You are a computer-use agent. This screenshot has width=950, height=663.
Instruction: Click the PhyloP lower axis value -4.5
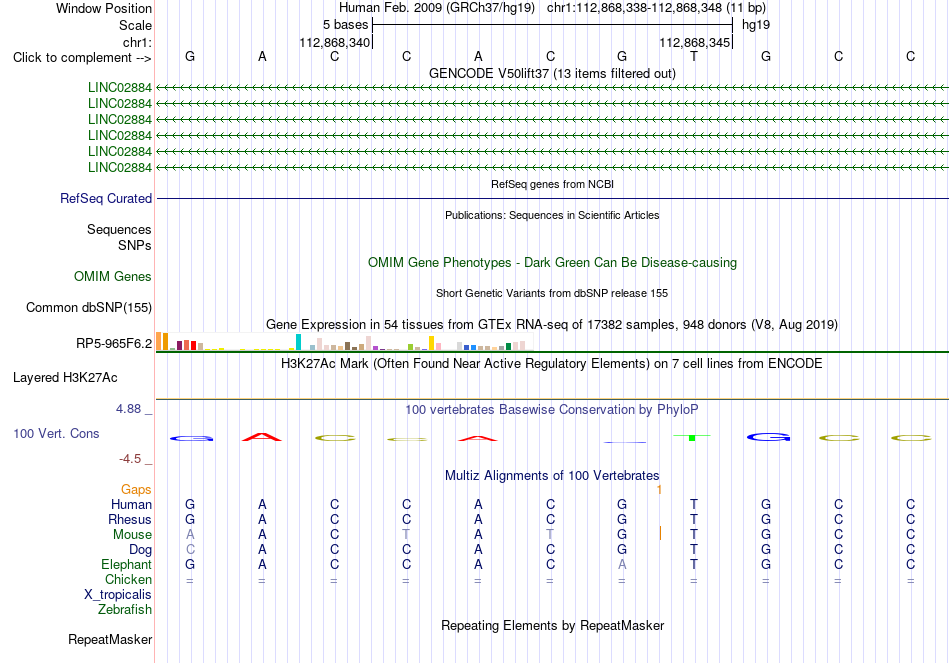pos(130,459)
